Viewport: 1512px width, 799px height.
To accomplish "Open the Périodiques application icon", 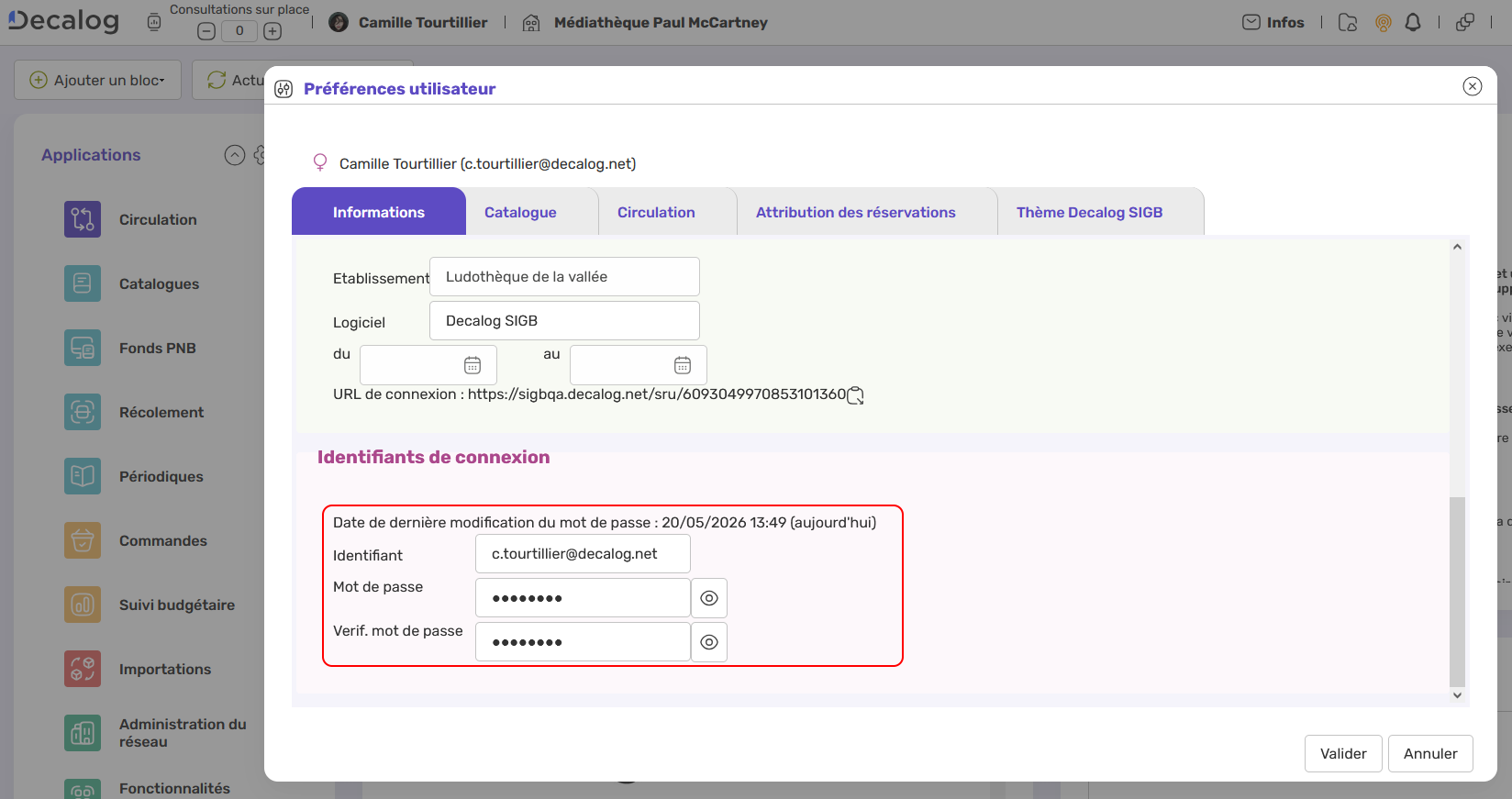I will pyautogui.click(x=83, y=476).
